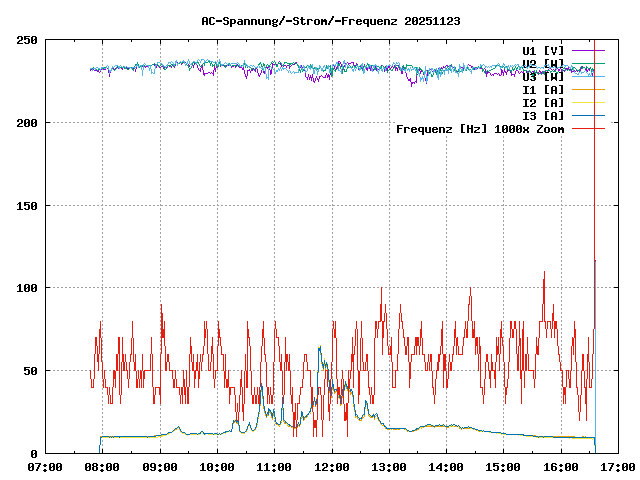Select the I1 [A] legend label
Image resolution: width=640 pixels, height=480 pixels.
[x=543, y=89]
